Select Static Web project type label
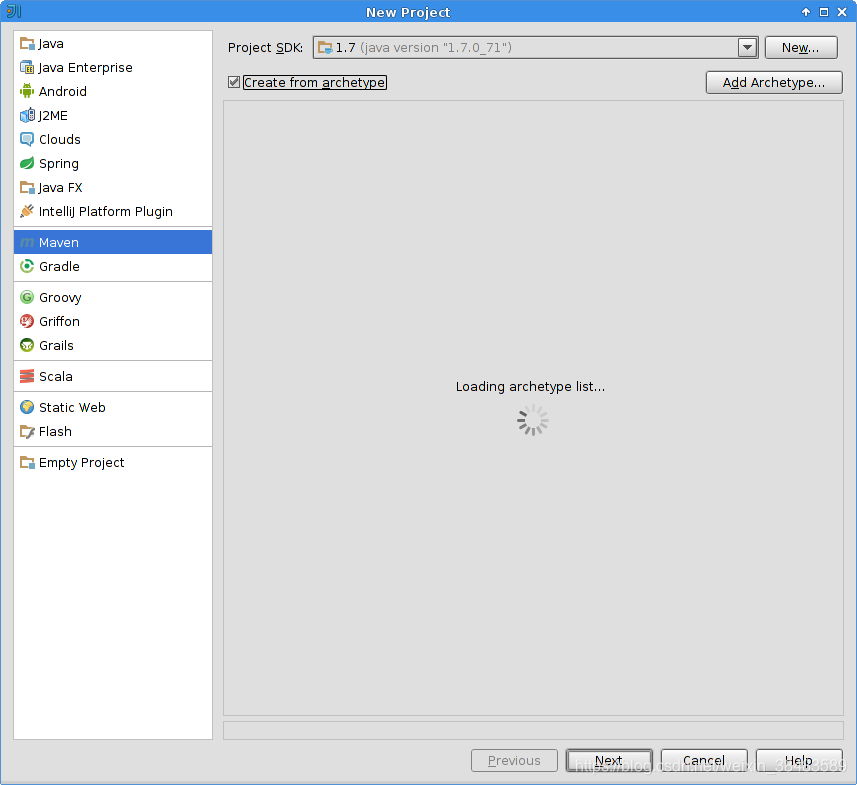This screenshot has width=857, height=785. [72, 407]
